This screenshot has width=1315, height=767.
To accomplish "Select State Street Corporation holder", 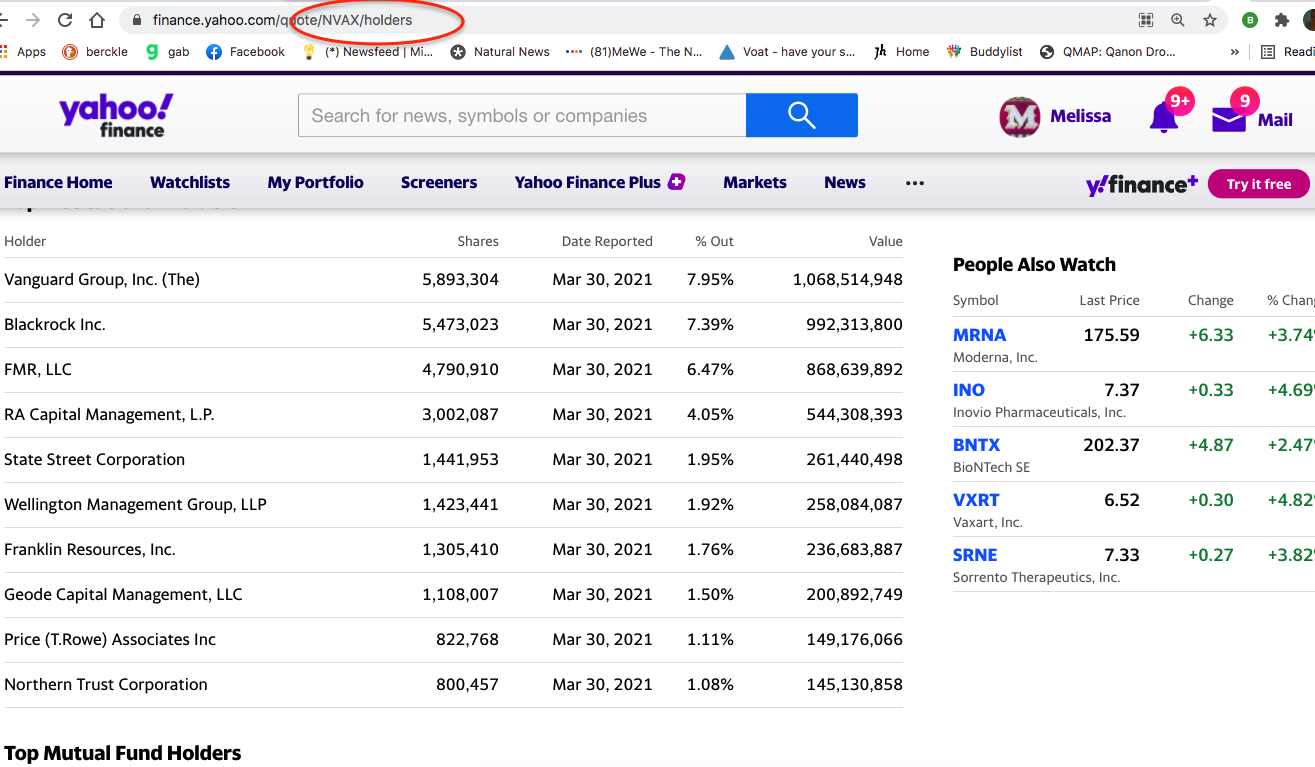I will [95, 460].
